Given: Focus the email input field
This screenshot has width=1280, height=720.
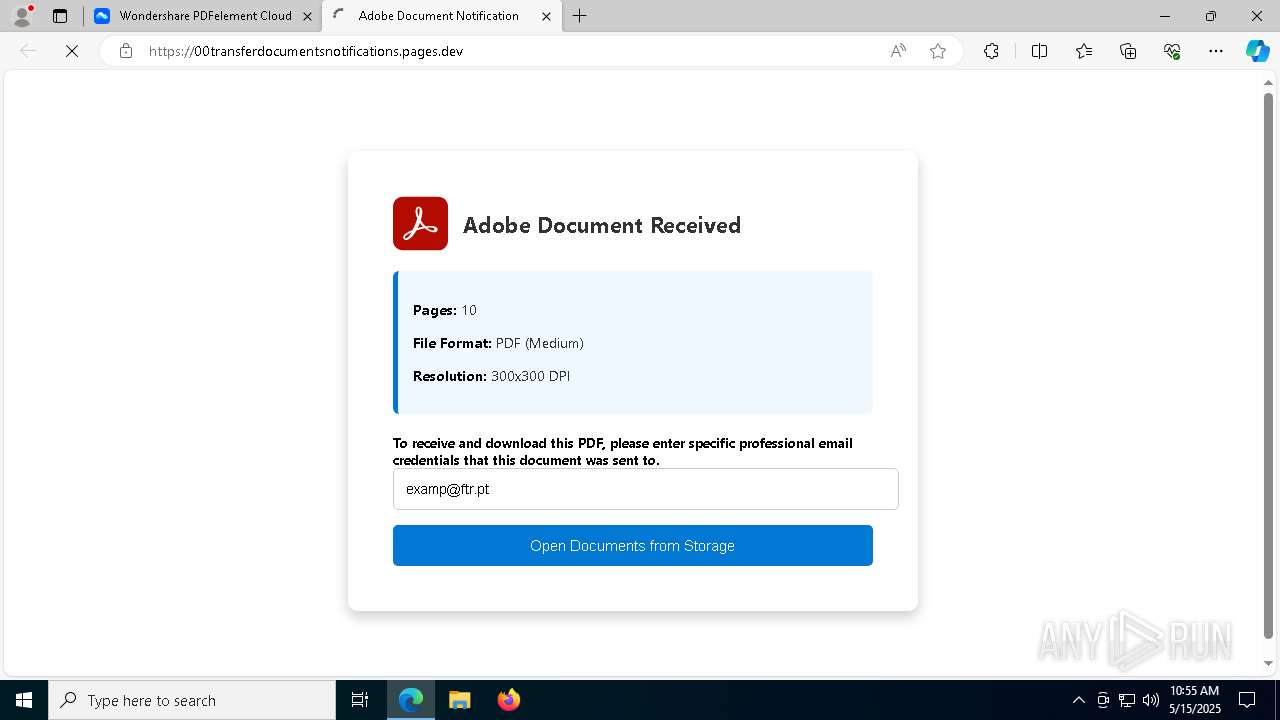Looking at the screenshot, I should [645, 489].
